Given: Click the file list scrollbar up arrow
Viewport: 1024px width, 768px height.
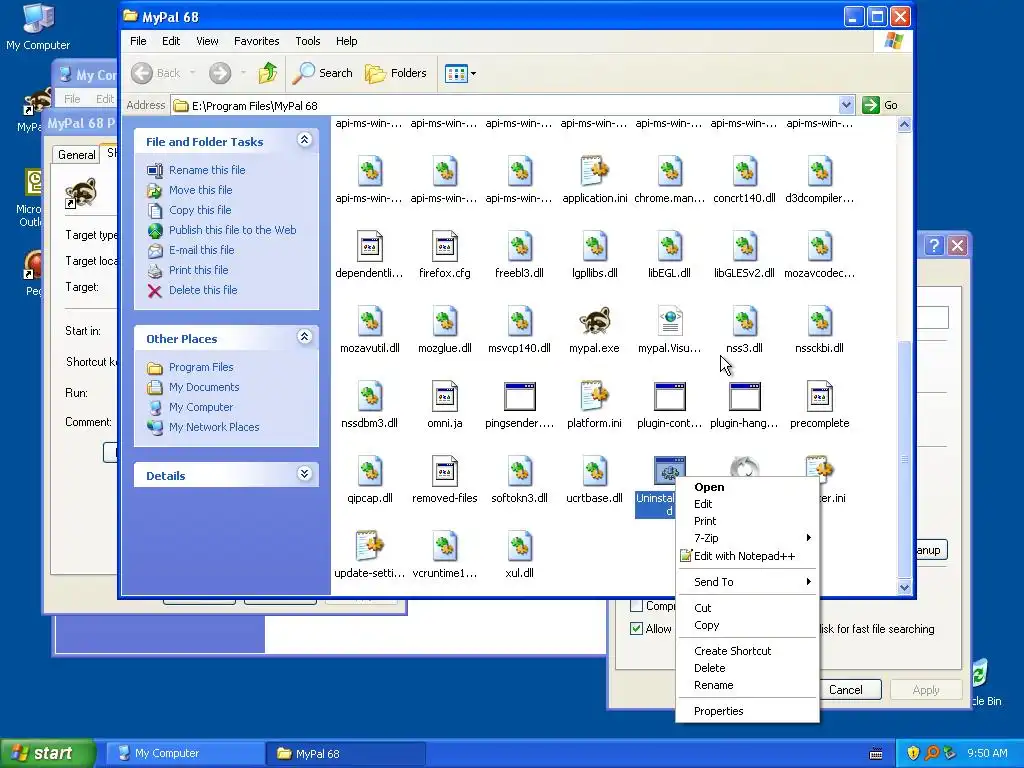Looking at the screenshot, I should (904, 125).
